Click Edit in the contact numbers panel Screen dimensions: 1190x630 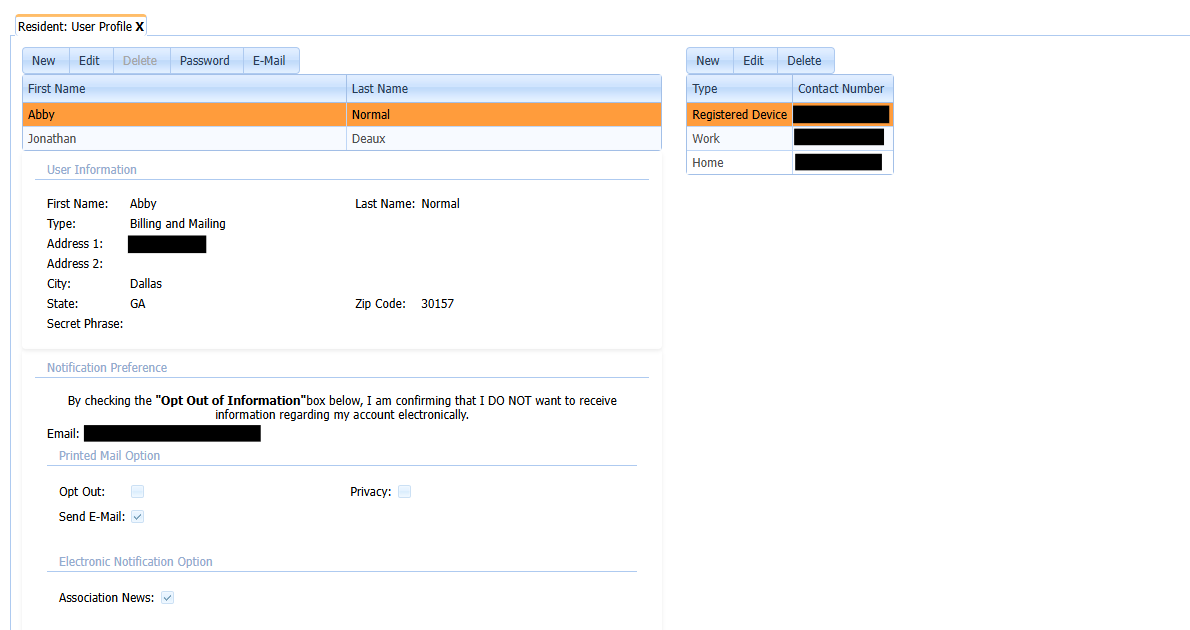755,60
